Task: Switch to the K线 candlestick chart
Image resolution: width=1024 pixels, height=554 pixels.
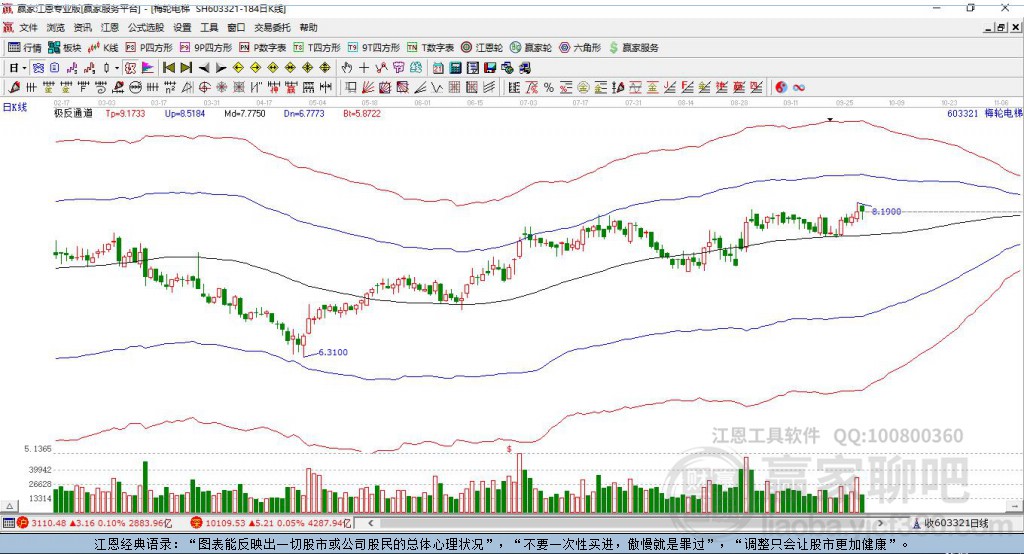Action: 103,48
